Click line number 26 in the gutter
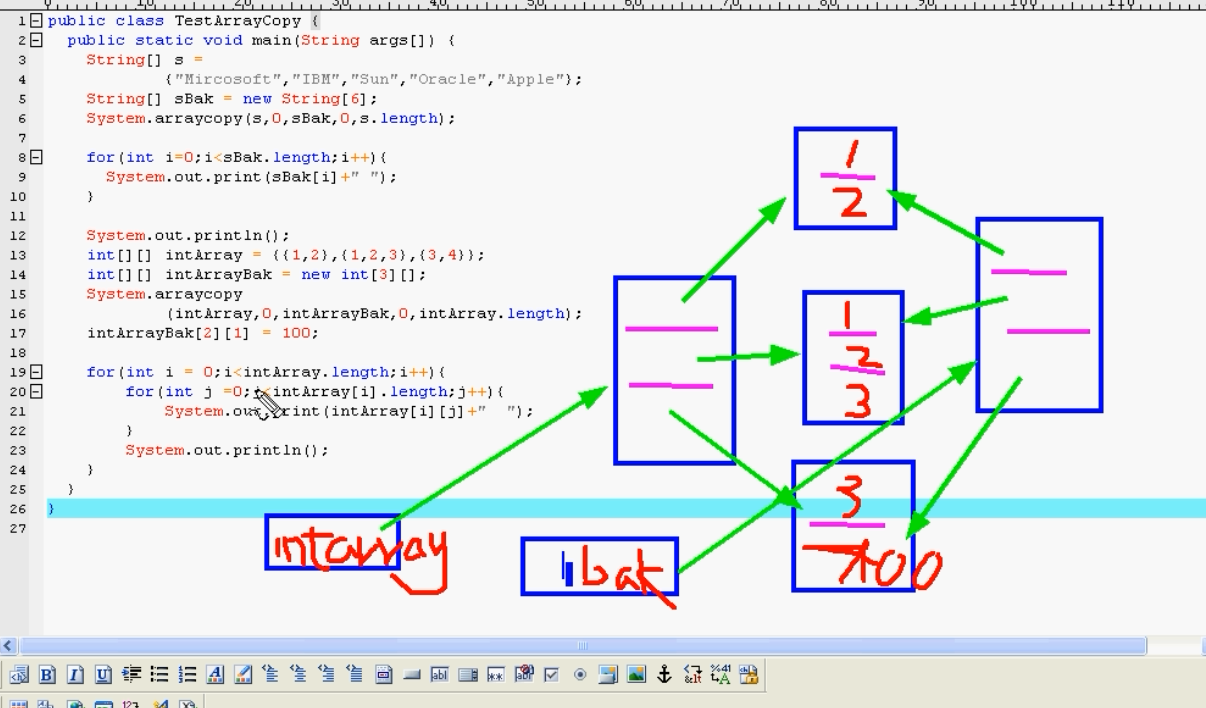The image size is (1206, 708). click(19, 508)
